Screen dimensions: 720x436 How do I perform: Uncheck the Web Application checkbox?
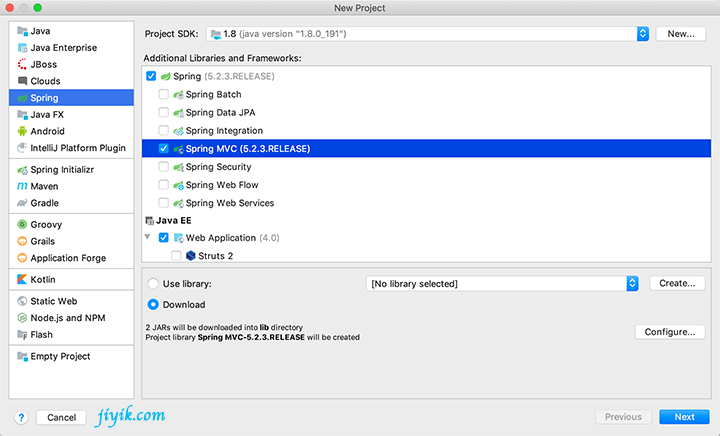pyautogui.click(x=163, y=237)
